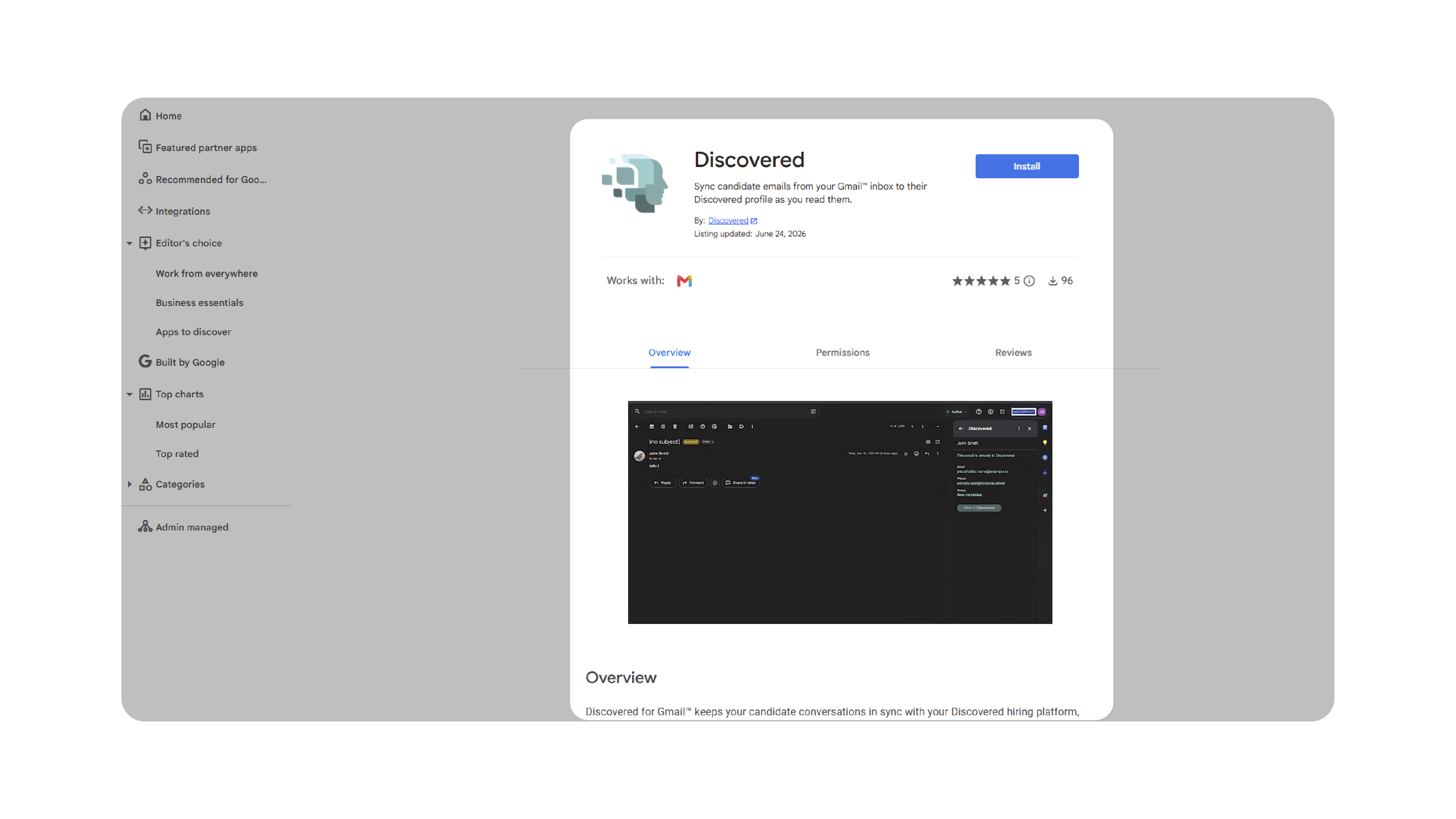
Task: Select Most popular chart
Action: pos(185,425)
